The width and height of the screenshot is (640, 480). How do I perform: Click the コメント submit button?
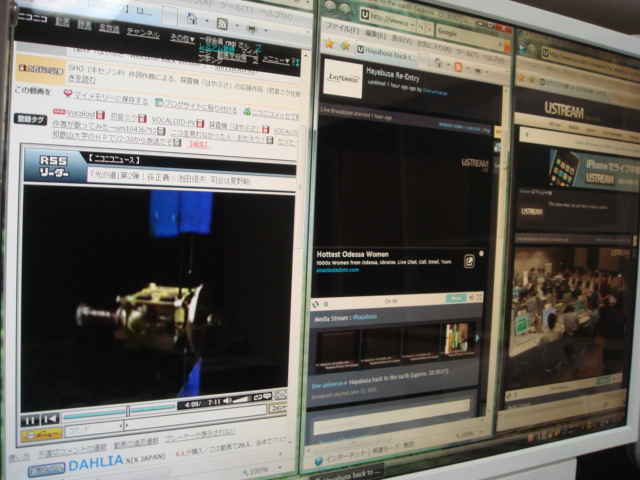tap(278, 407)
